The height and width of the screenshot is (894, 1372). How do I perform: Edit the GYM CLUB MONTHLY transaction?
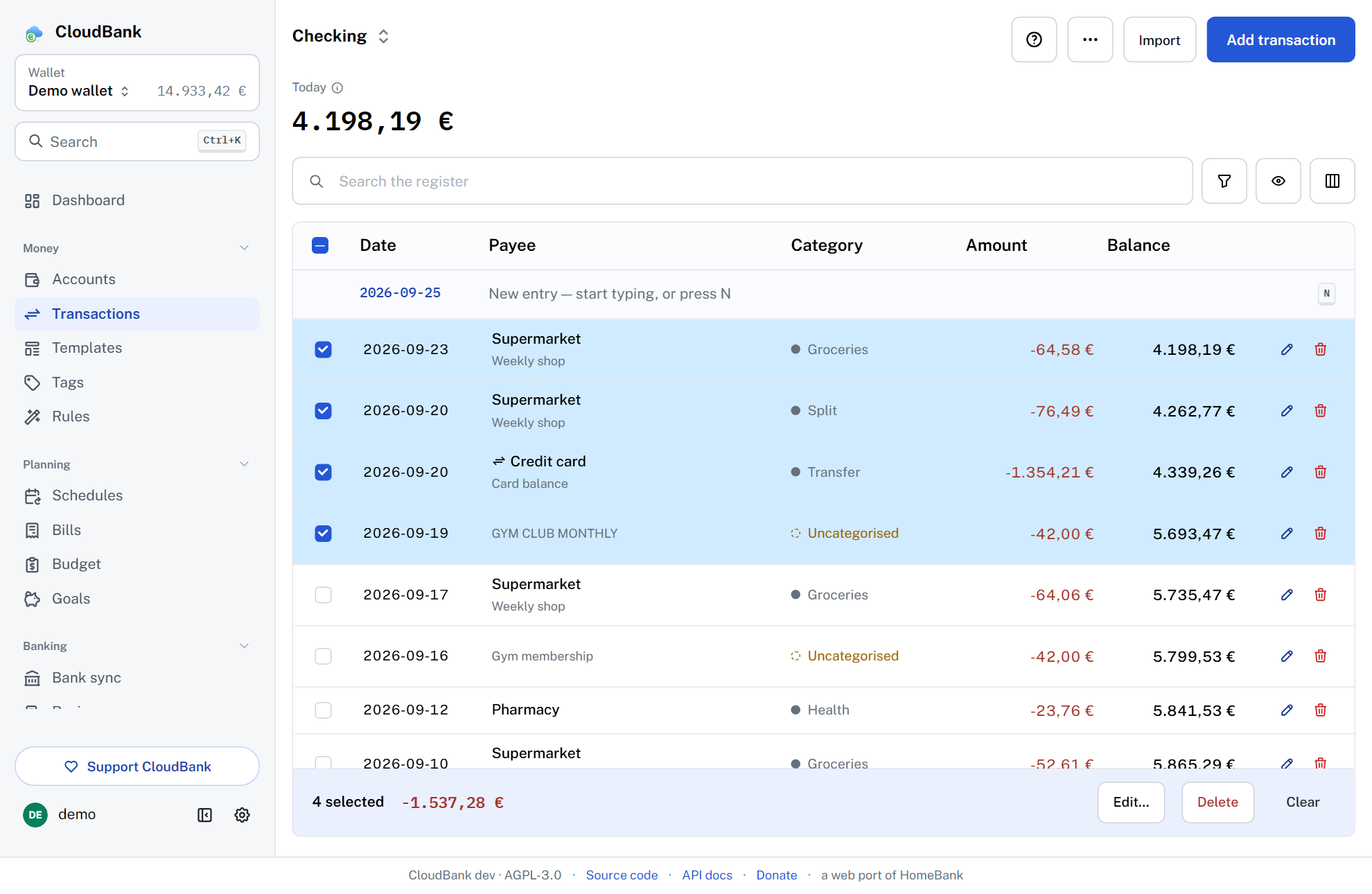coord(1287,534)
